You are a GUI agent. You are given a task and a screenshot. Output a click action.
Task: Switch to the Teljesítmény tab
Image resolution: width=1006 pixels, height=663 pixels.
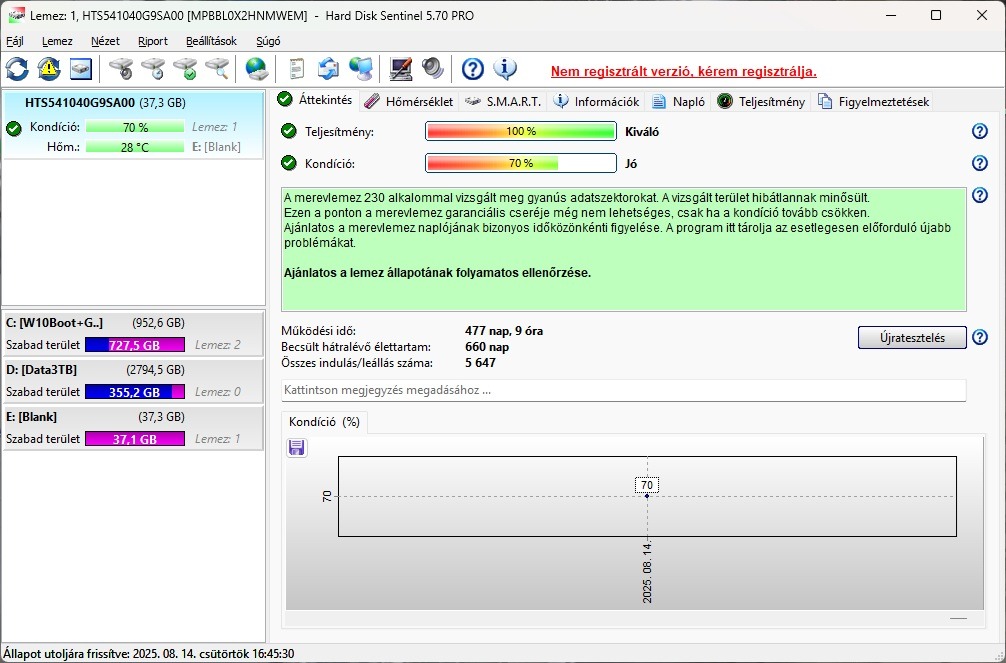click(761, 101)
